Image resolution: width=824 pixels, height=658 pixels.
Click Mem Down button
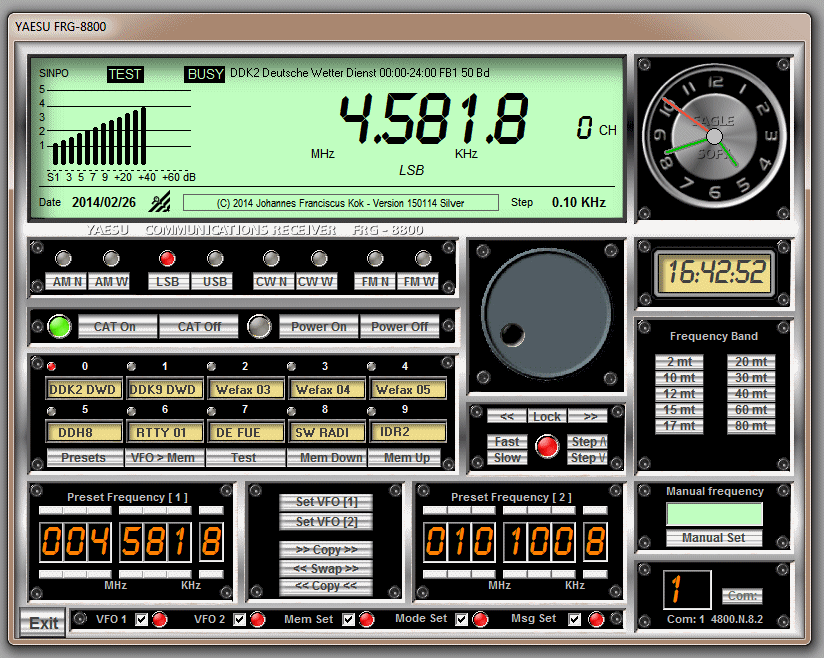[327, 458]
